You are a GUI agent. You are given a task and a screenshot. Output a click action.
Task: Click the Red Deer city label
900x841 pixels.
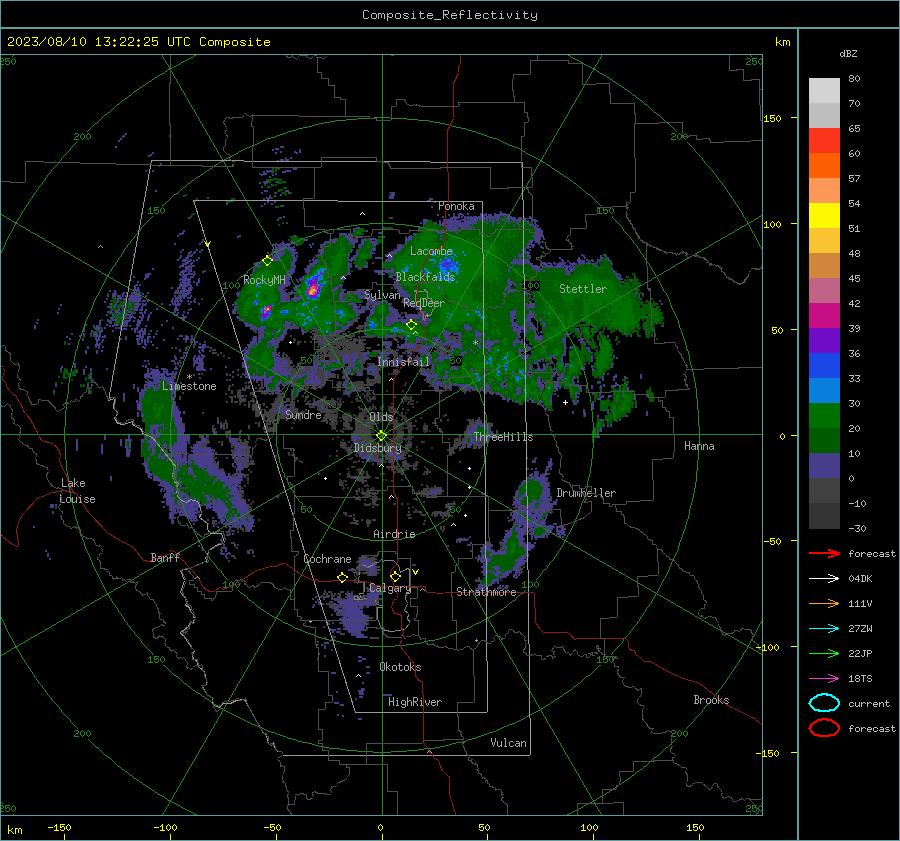(x=424, y=303)
